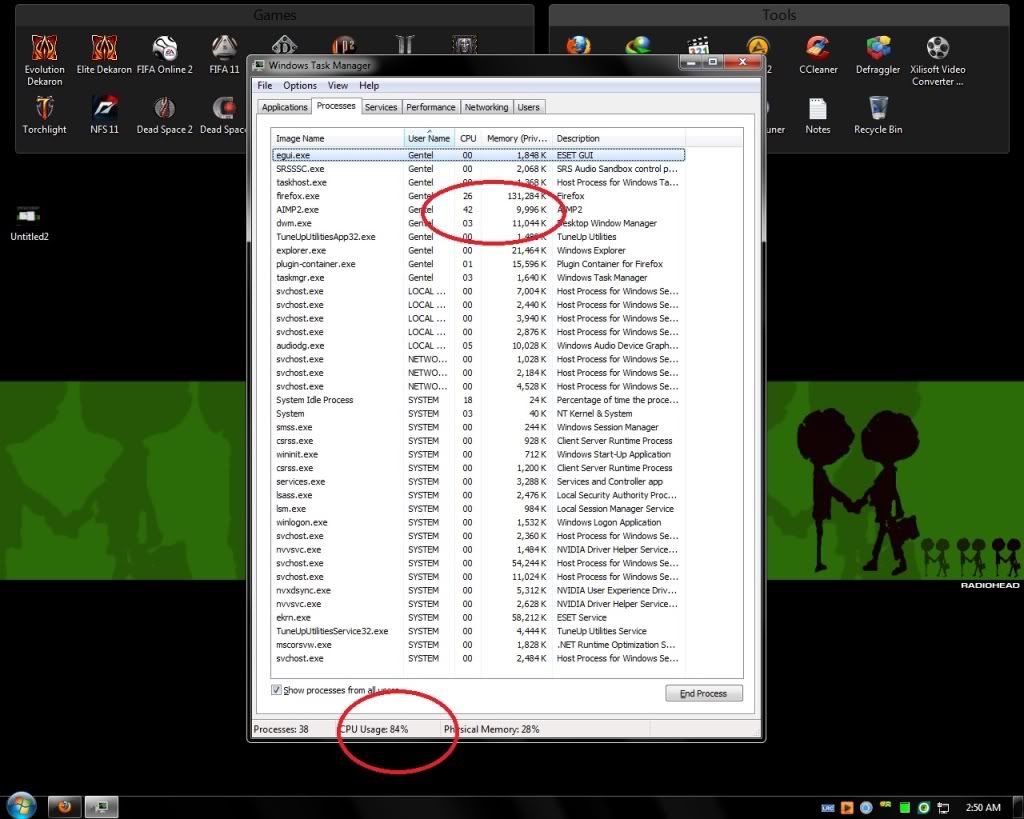The height and width of the screenshot is (819, 1024).
Task: Select the Recycle Bin icon
Action: click(x=878, y=115)
